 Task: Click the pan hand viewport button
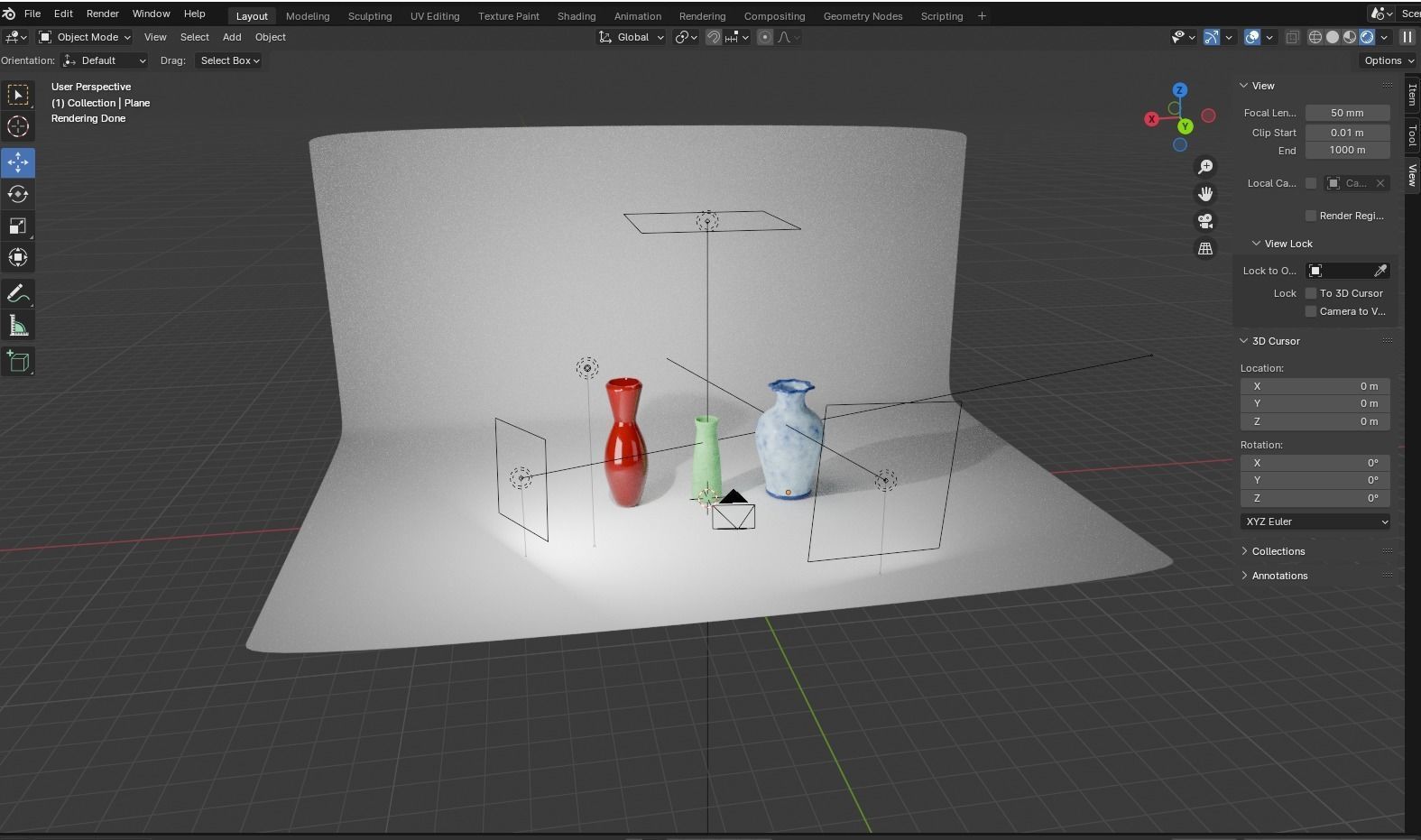1205,194
